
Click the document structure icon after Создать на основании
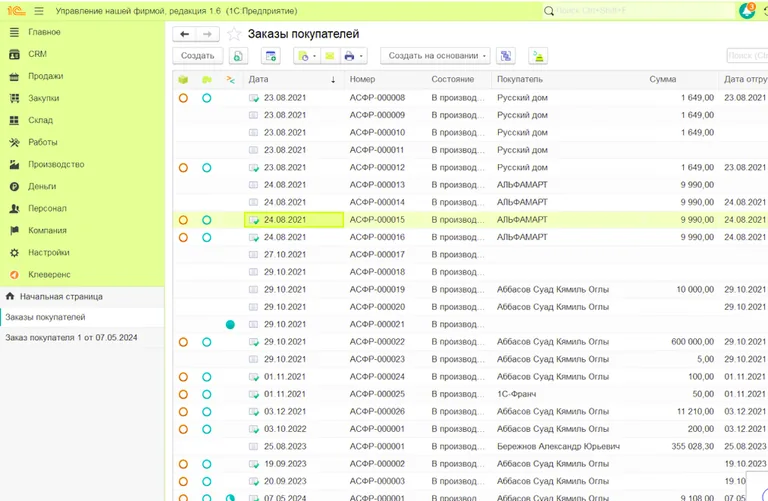(506, 57)
